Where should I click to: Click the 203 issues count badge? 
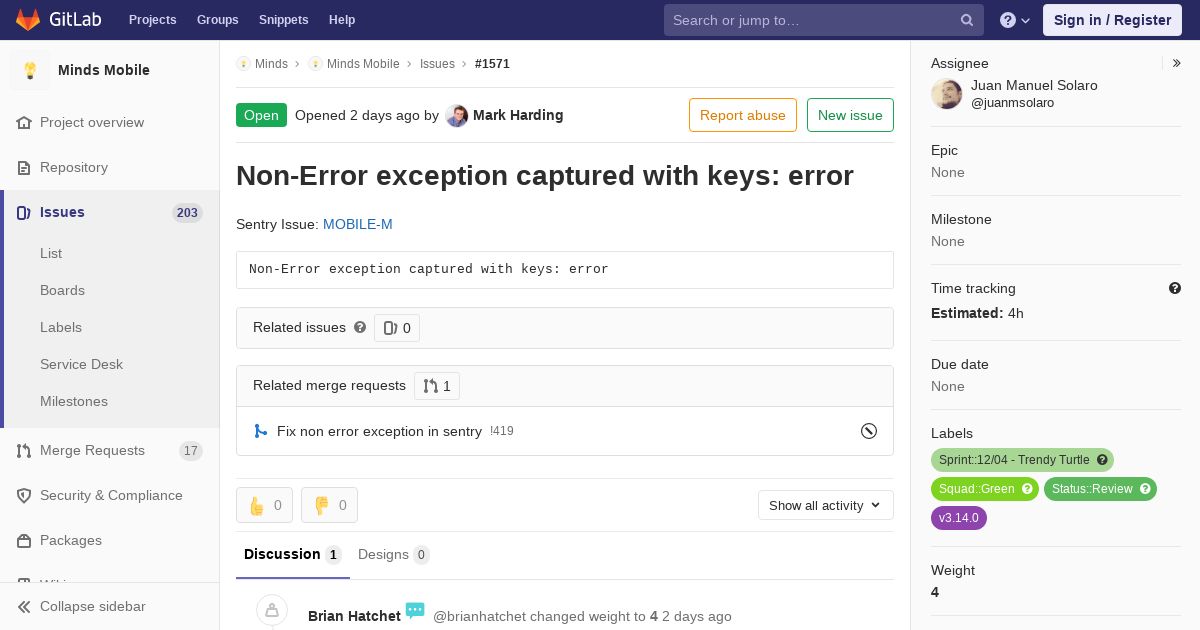[187, 212]
